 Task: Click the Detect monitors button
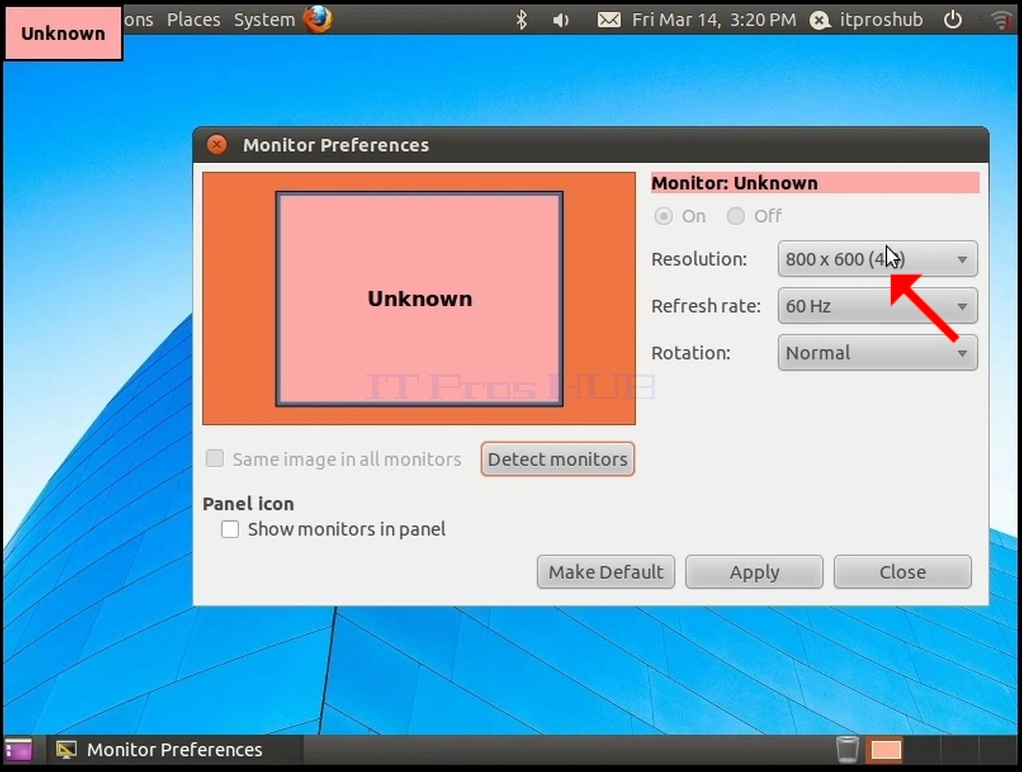pyautogui.click(x=557, y=459)
